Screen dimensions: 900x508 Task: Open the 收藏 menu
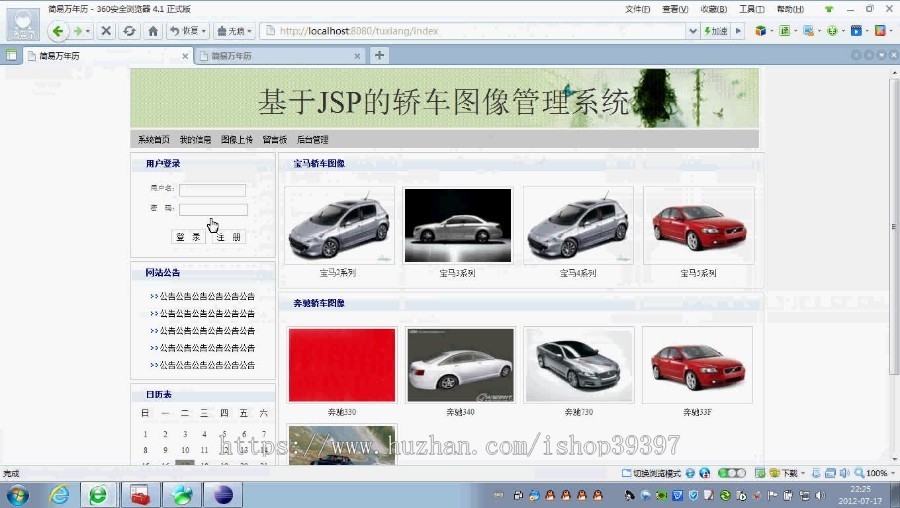(x=713, y=9)
